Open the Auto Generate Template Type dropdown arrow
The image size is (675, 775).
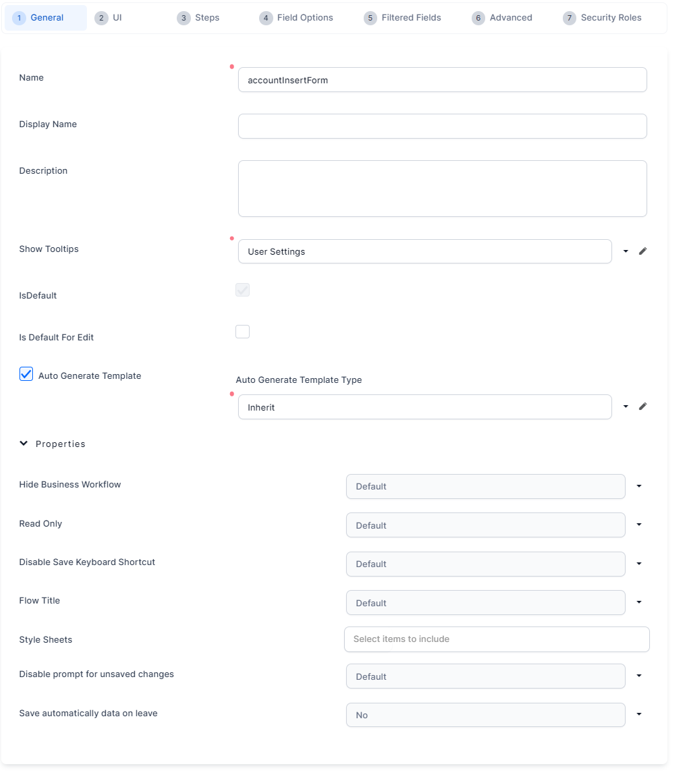[x=626, y=407]
